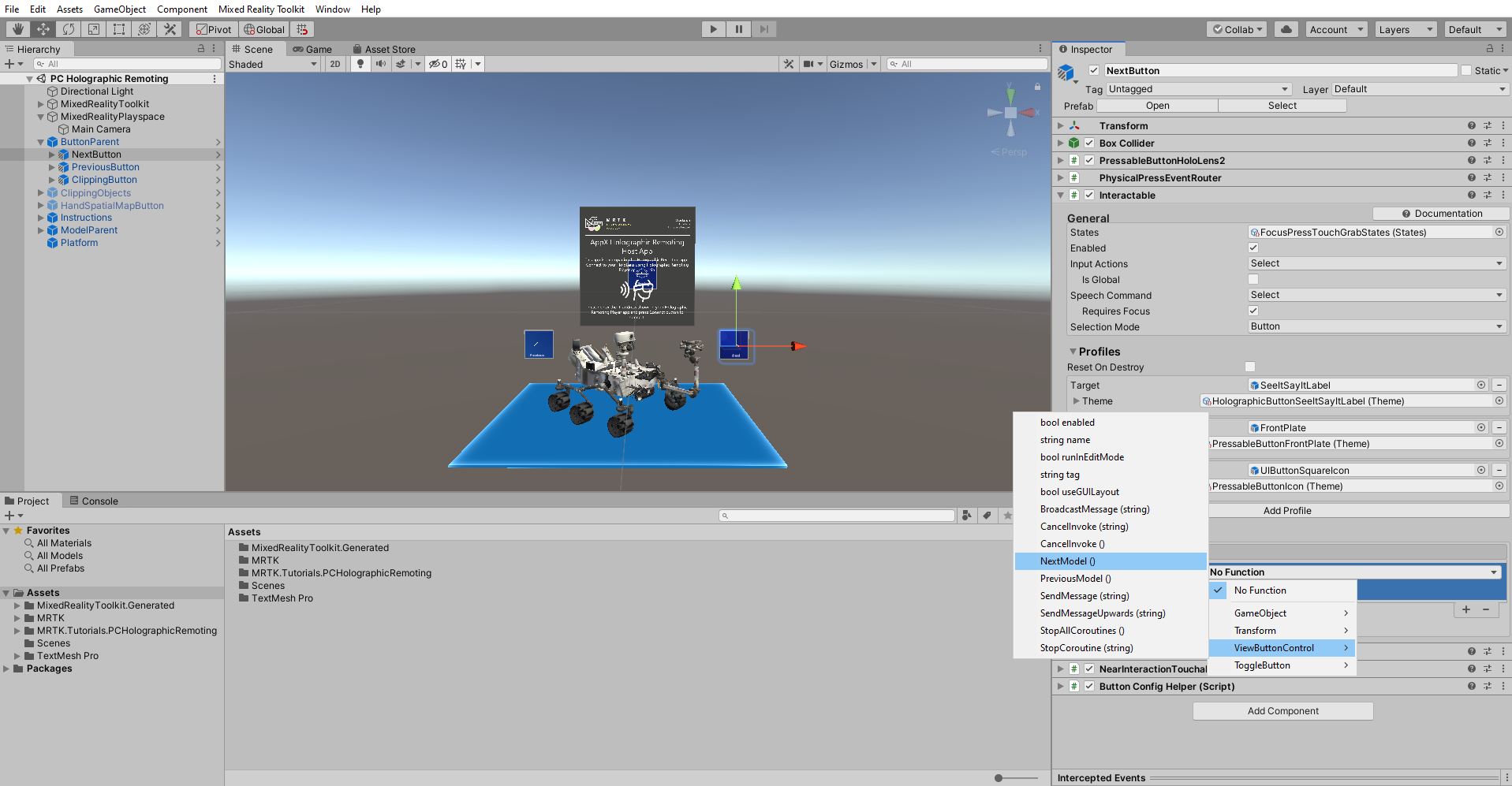Select the Move tool

43,29
